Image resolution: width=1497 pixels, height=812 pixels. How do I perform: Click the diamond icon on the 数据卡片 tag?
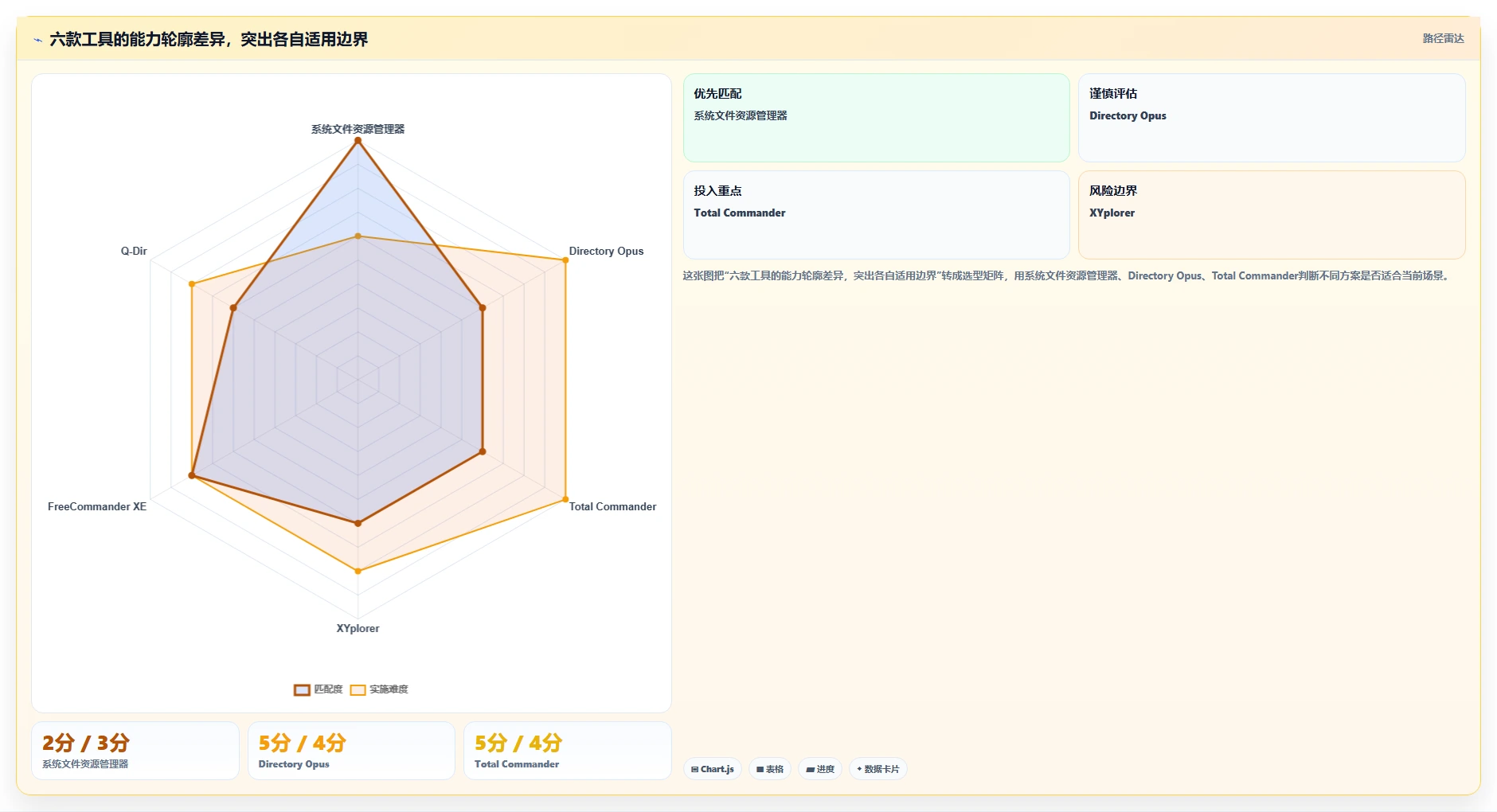(859, 769)
